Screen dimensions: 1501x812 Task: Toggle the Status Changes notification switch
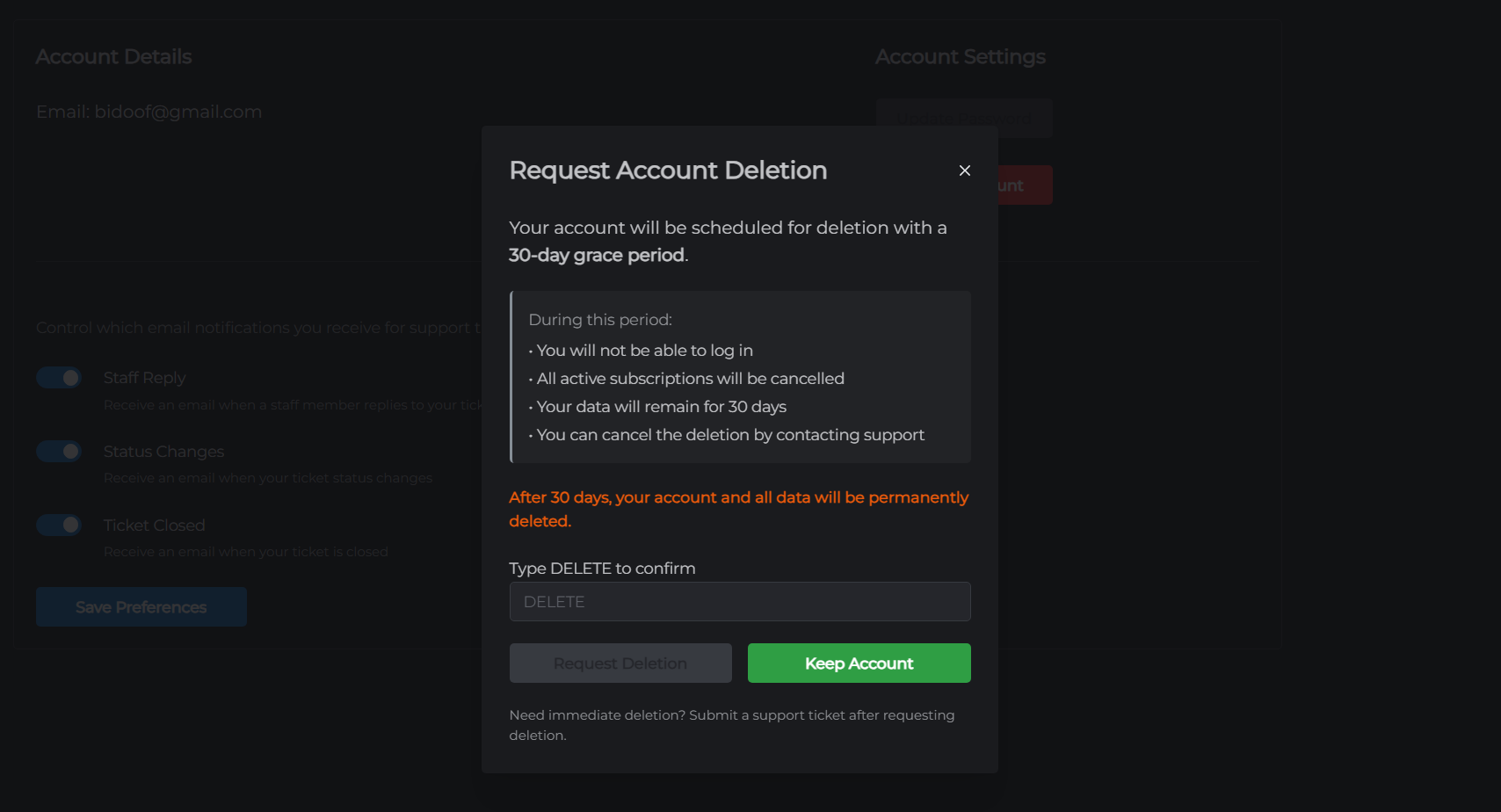[x=59, y=452]
